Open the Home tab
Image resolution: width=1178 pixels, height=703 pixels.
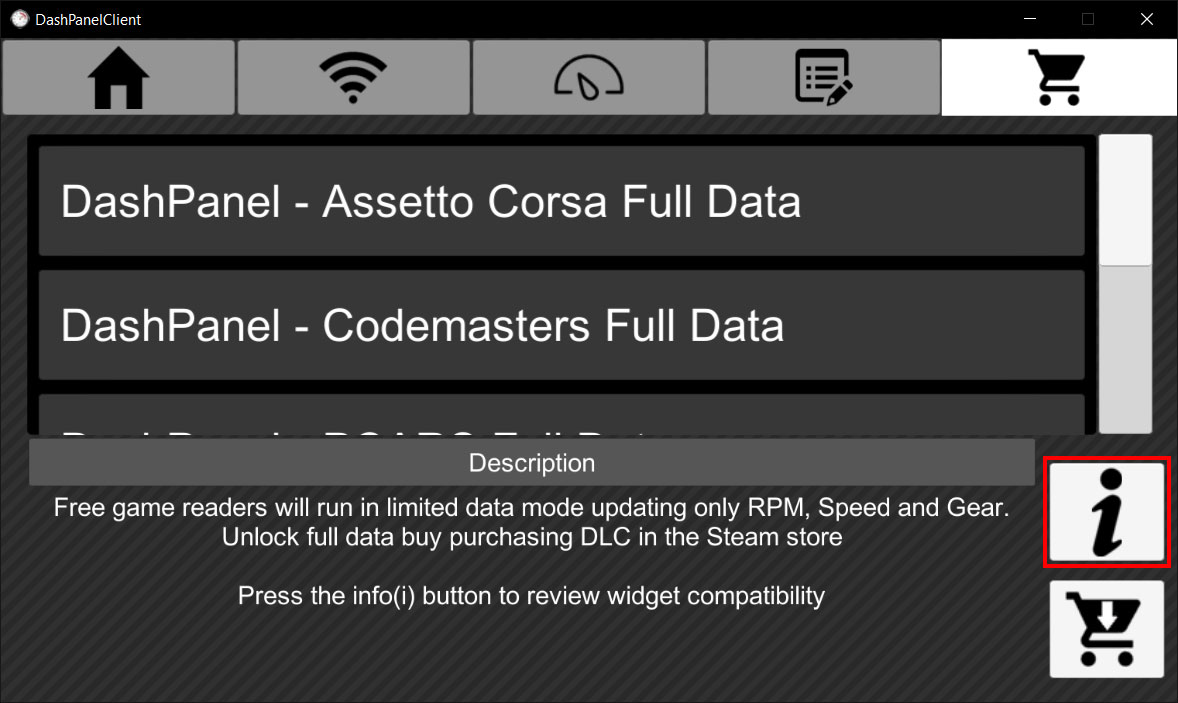click(x=119, y=77)
